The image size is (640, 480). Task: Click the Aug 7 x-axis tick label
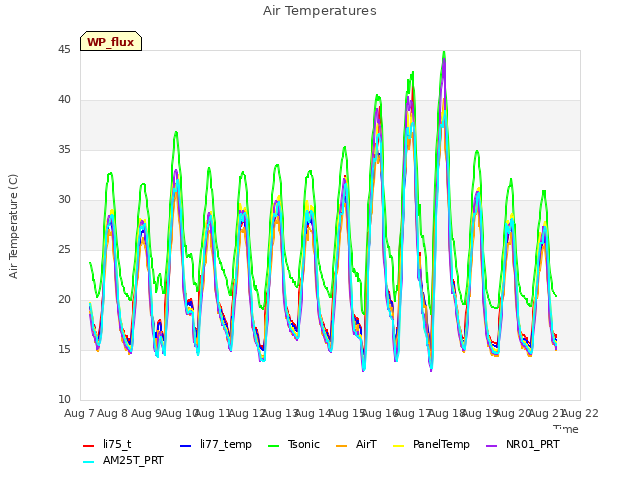(79, 413)
